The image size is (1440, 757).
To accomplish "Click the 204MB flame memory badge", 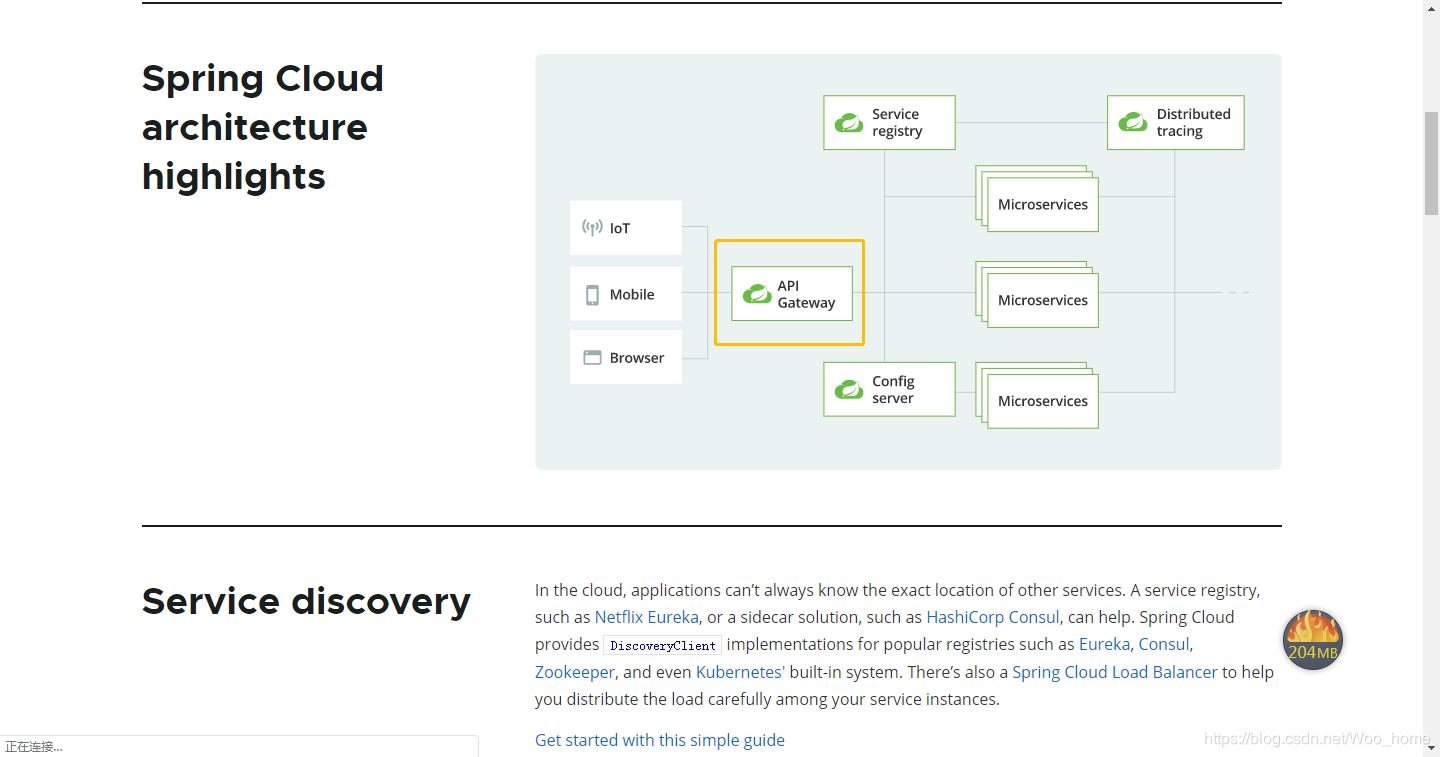I will click(x=1312, y=640).
